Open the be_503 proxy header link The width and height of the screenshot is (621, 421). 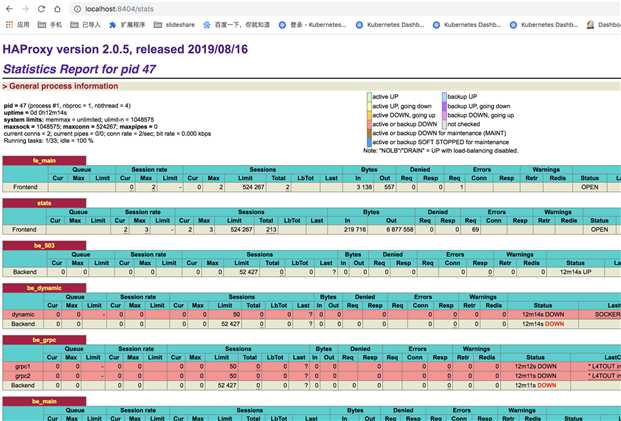44,246
